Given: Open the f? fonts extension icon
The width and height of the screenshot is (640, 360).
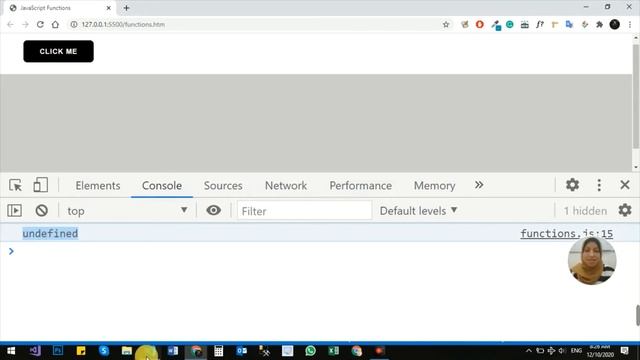Looking at the screenshot, I should point(540,24).
